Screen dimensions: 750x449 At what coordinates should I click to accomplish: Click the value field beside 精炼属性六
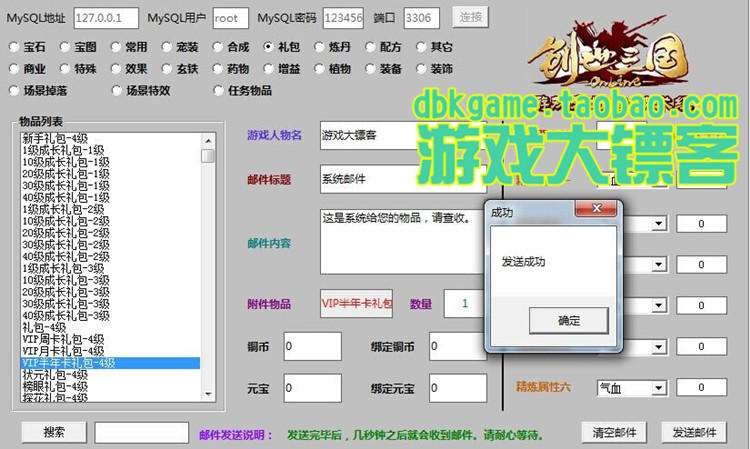702,387
